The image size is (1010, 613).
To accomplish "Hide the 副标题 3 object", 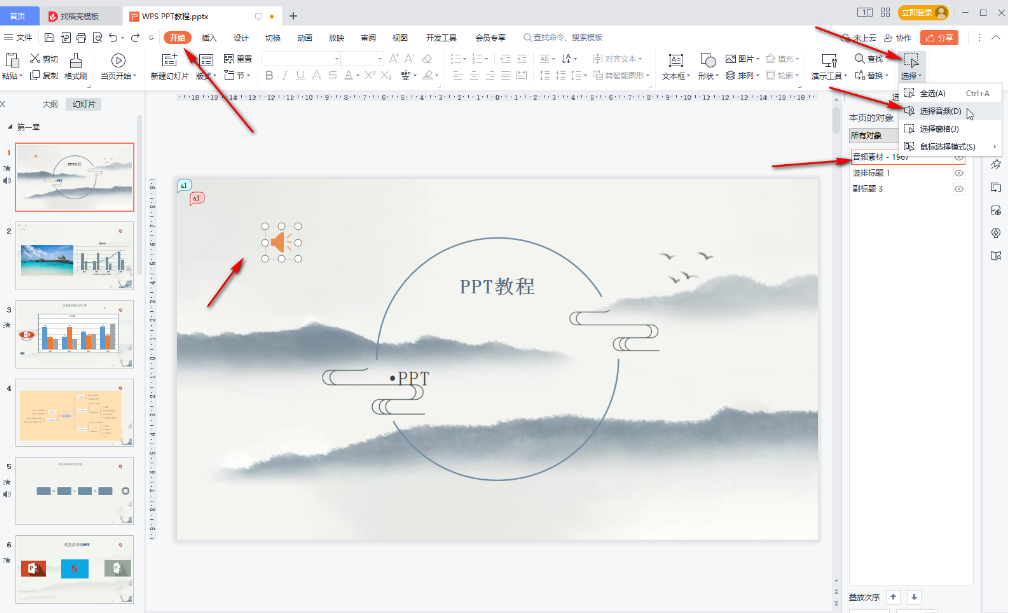I will point(958,188).
